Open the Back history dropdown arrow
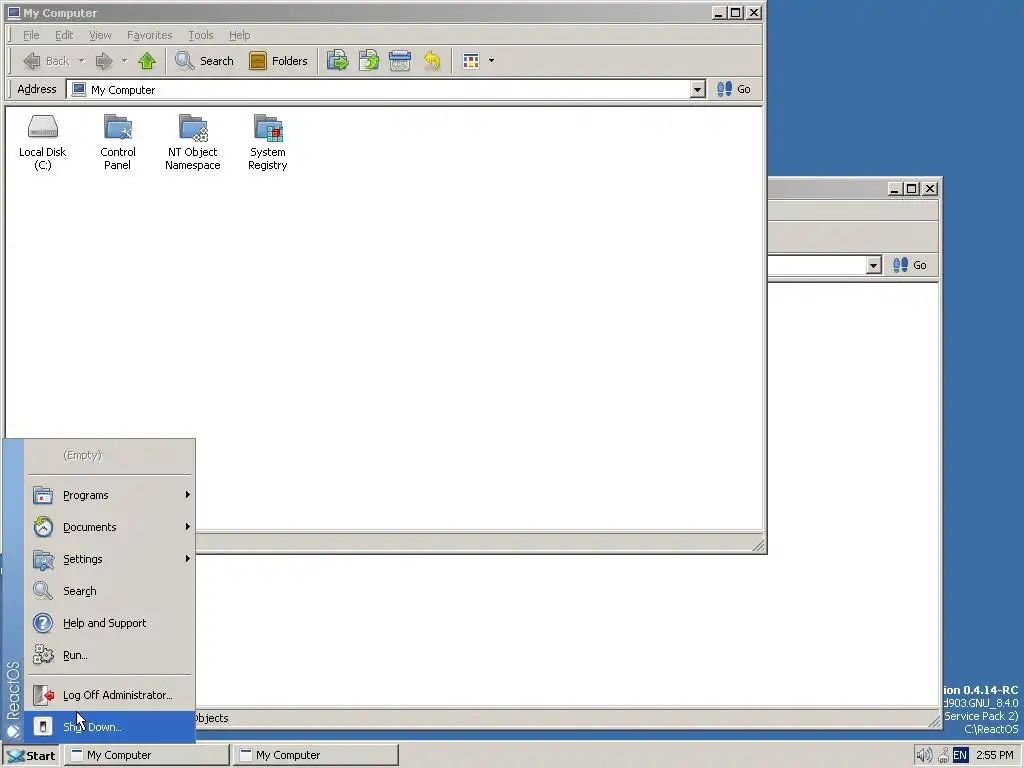 click(82, 61)
